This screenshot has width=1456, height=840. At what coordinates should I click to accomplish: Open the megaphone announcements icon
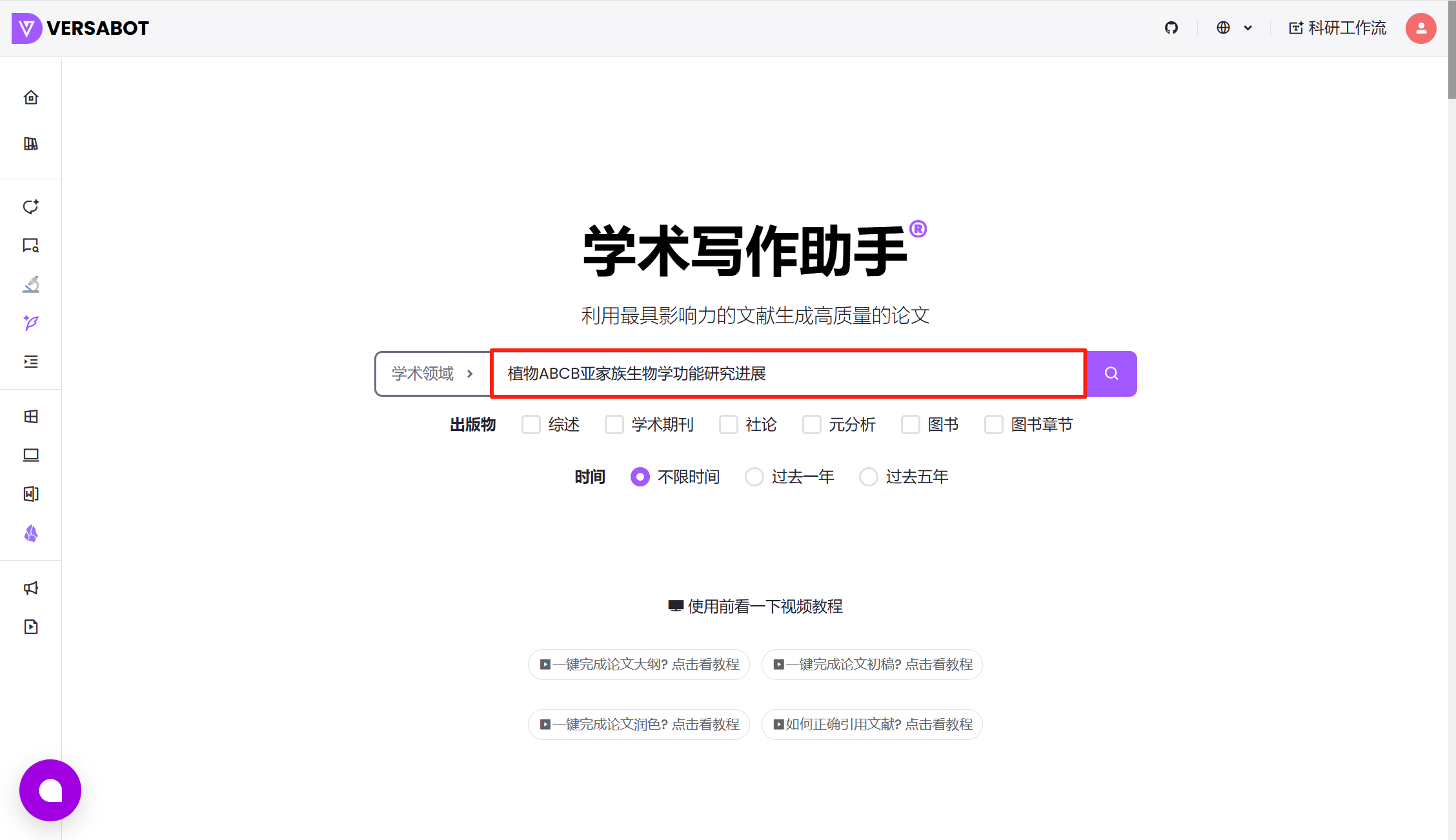(30, 588)
